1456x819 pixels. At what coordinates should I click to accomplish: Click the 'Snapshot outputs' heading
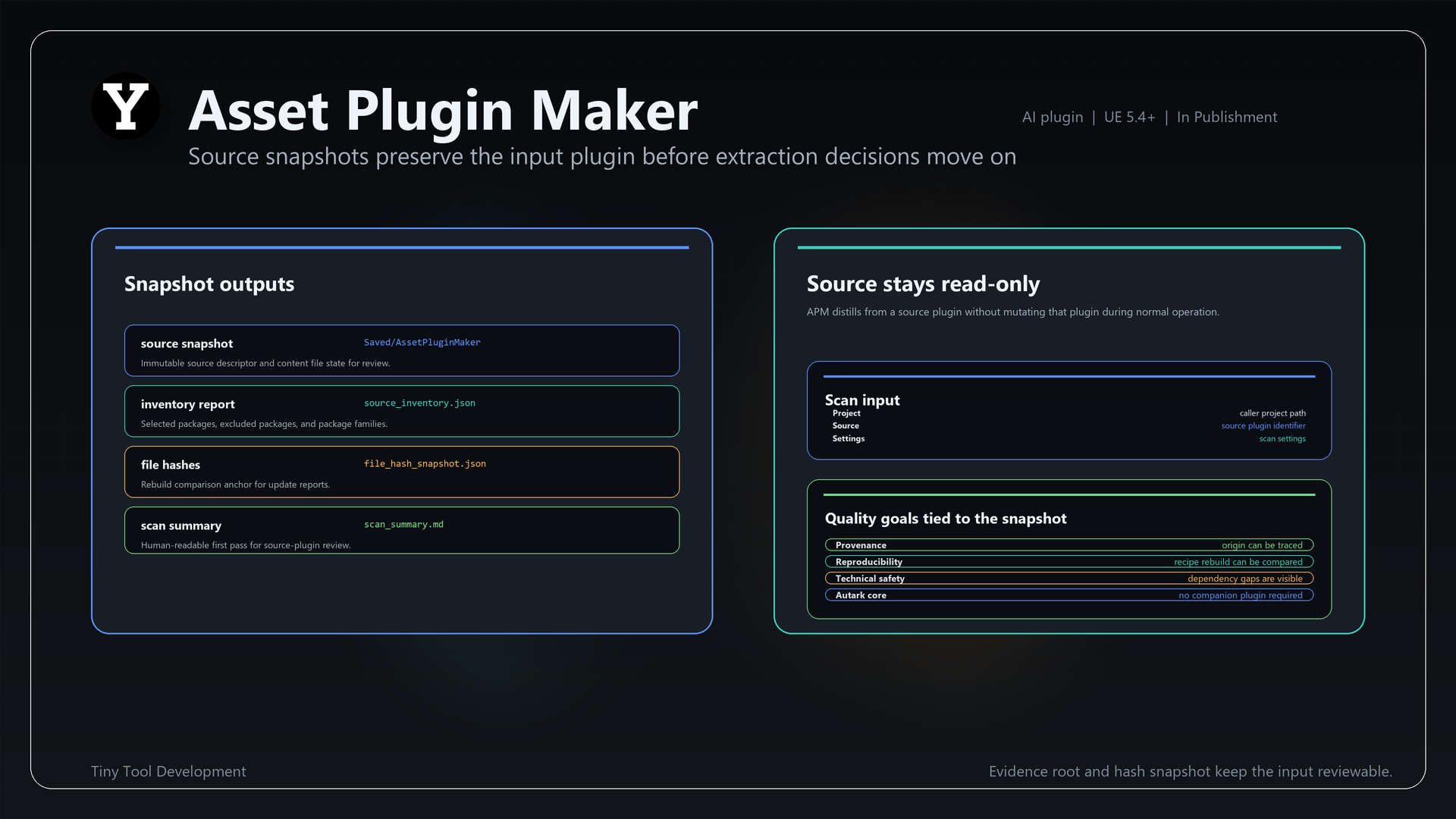pyautogui.click(x=209, y=284)
